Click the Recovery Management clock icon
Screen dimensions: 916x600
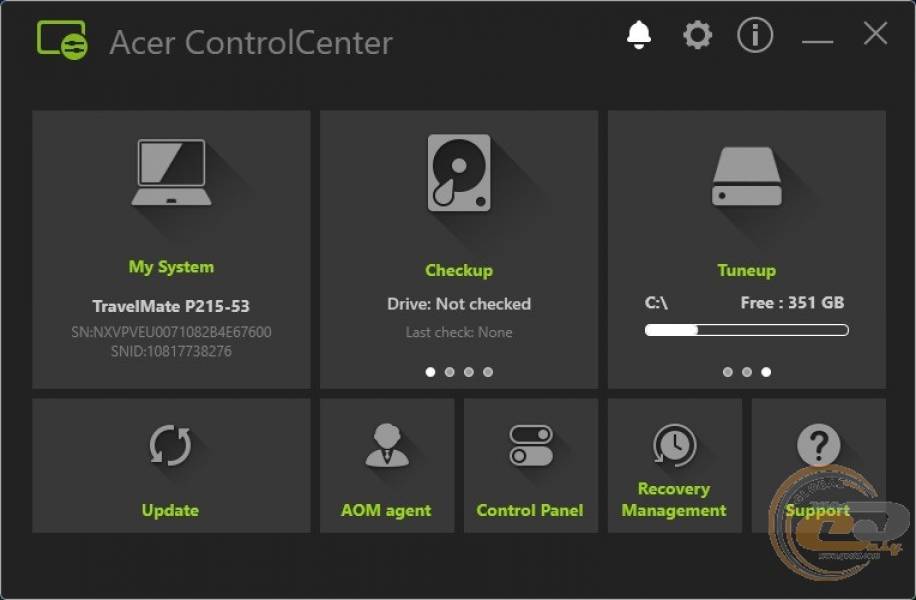[675, 445]
